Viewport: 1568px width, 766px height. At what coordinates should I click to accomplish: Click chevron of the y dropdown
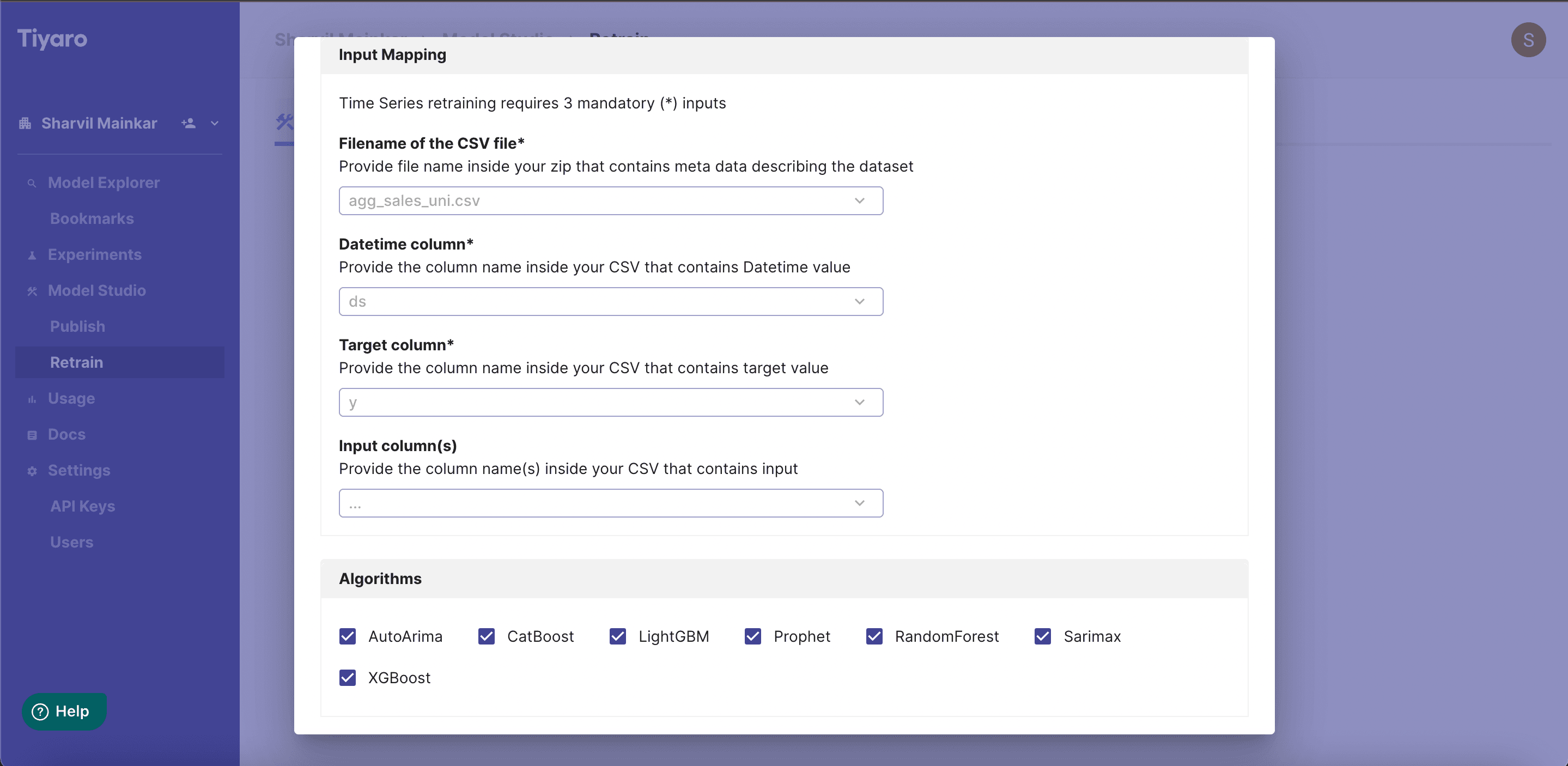point(860,403)
